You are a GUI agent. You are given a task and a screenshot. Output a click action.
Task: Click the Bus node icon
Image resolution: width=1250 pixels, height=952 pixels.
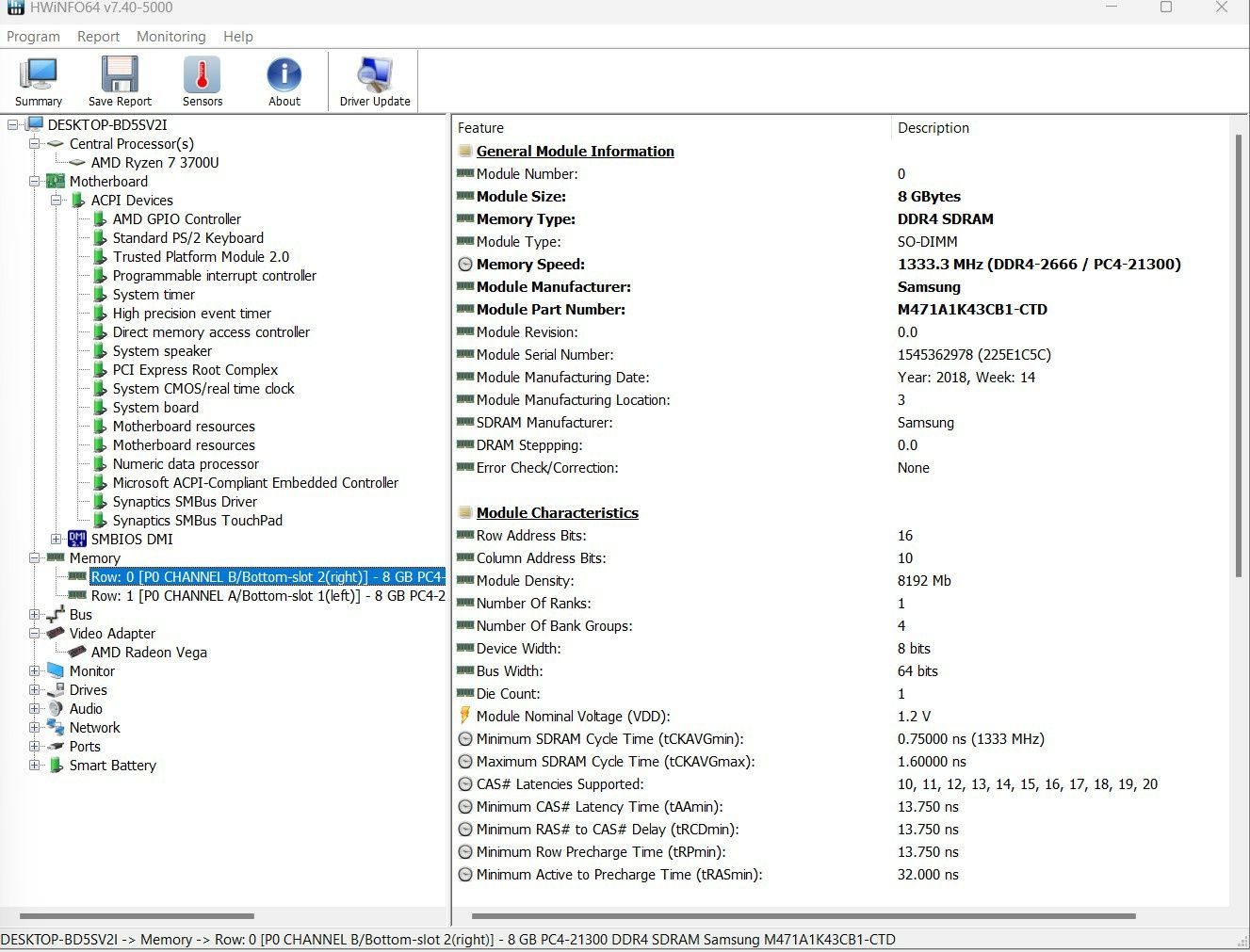coord(56,614)
